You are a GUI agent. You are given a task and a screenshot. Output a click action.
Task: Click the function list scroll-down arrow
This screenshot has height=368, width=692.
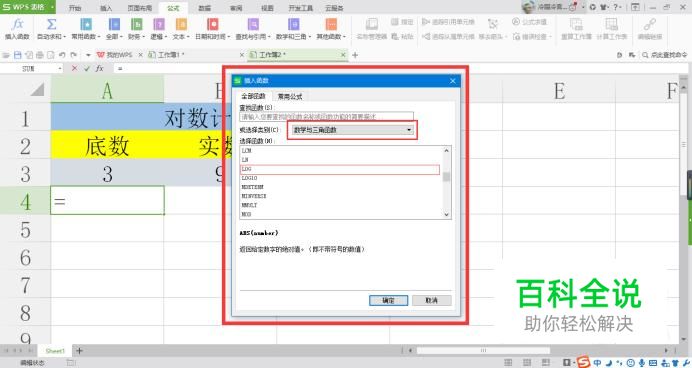pyautogui.click(x=446, y=214)
